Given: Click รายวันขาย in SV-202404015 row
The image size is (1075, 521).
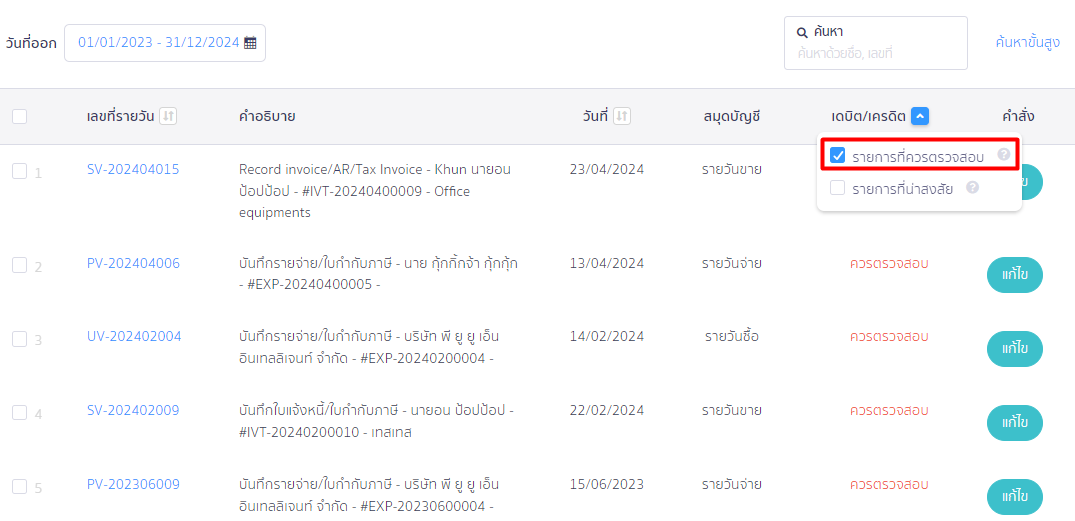Looking at the screenshot, I should [732, 169].
